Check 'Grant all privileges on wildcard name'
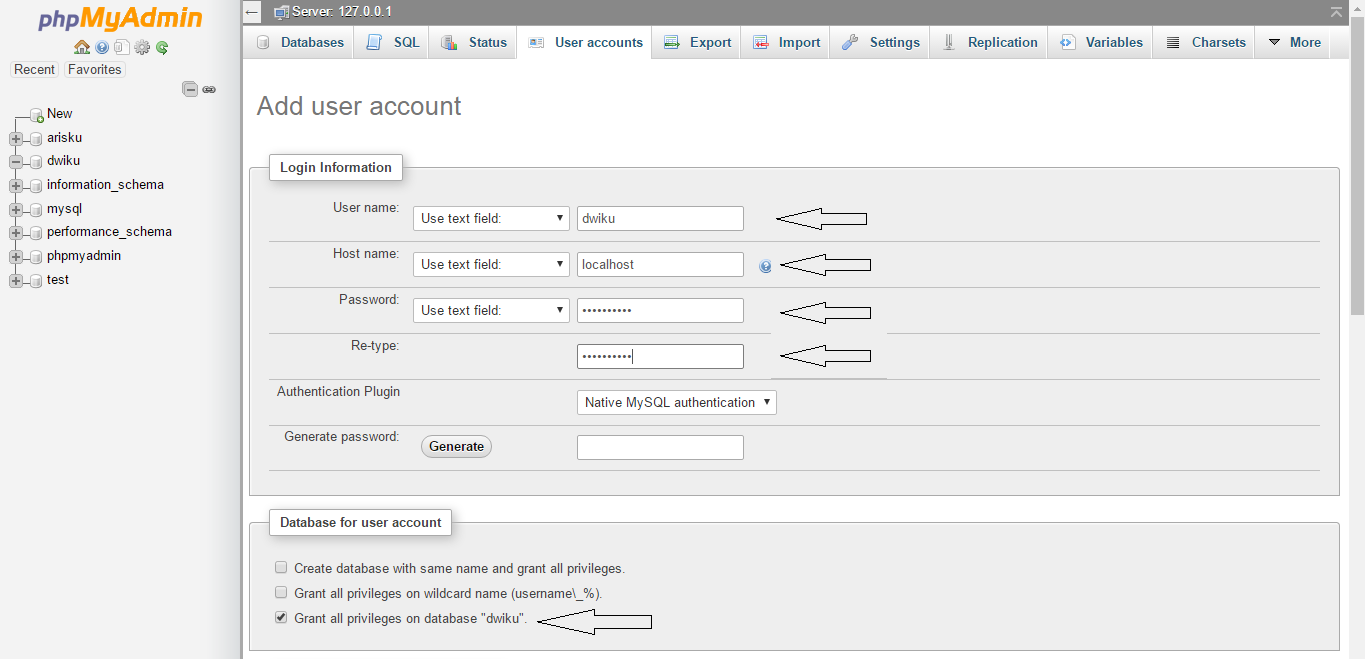 pyautogui.click(x=281, y=592)
